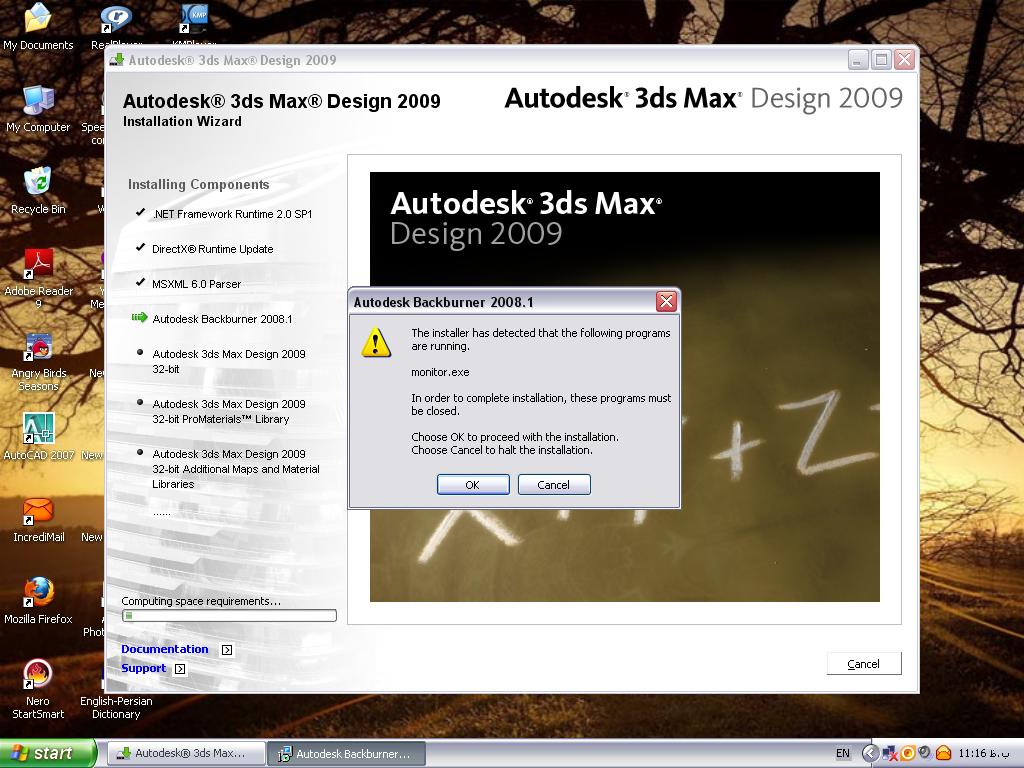The image size is (1024, 768).
Task: Open the AutoCAD 2007 desktop shortcut
Action: click(38, 430)
